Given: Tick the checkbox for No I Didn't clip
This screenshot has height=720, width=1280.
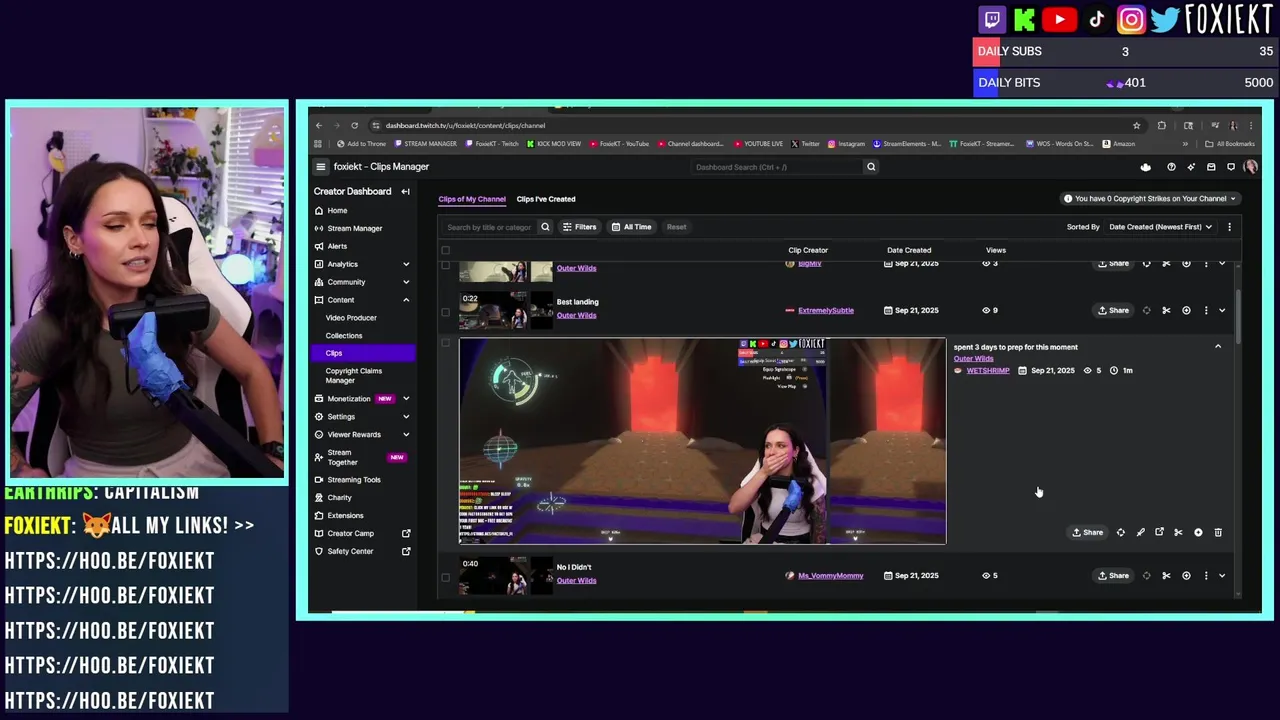Looking at the screenshot, I should coord(446,577).
